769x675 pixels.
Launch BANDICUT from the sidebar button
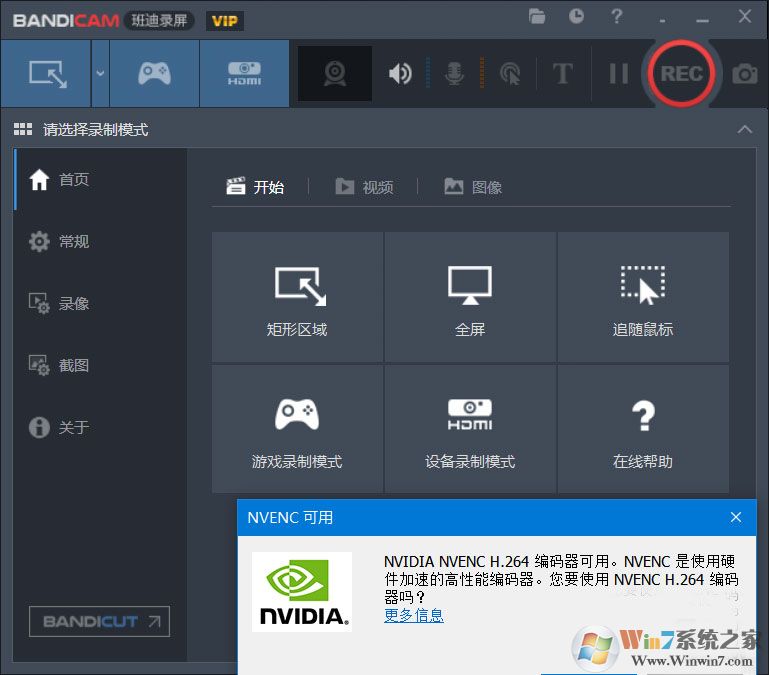[x=100, y=622]
